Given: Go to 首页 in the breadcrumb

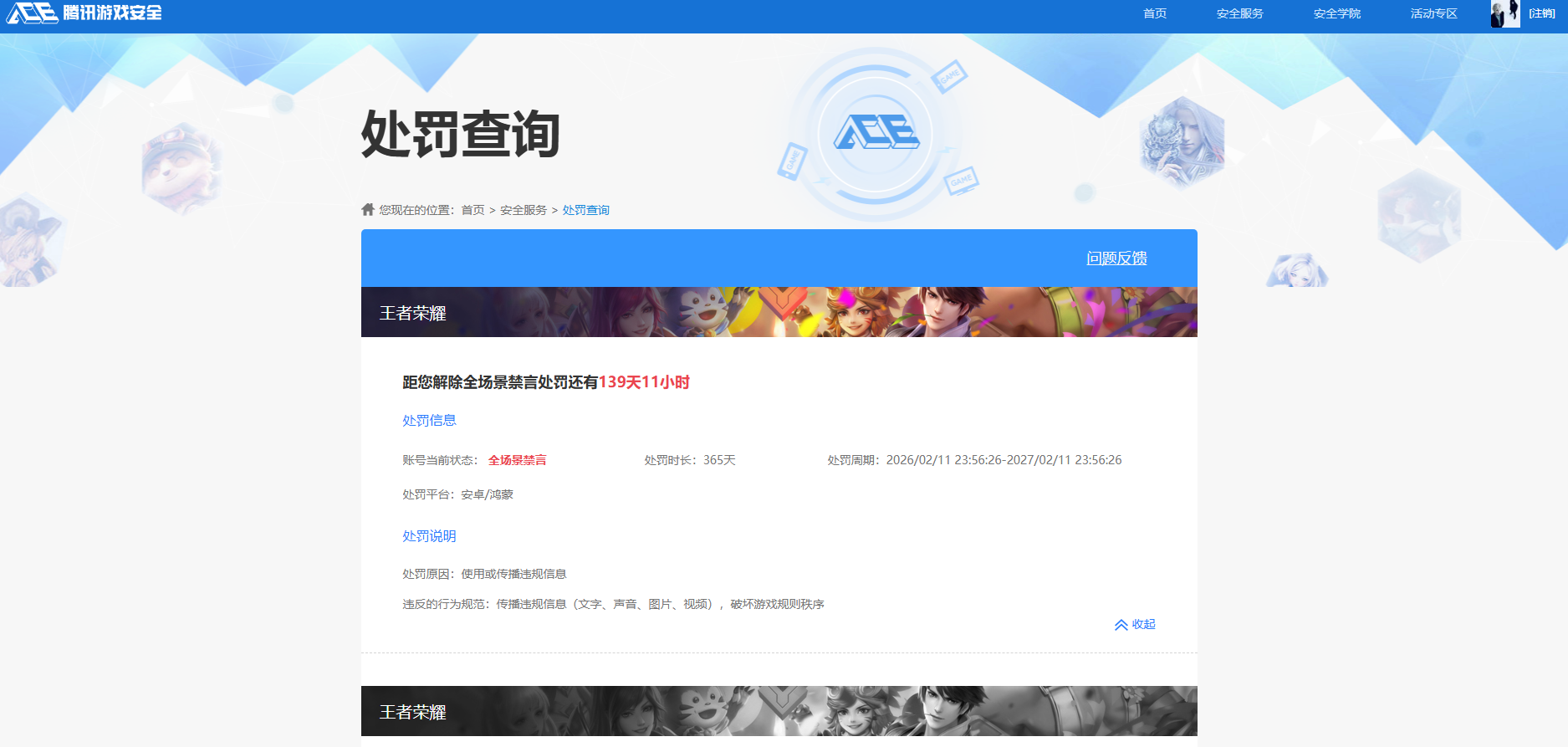Looking at the screenshot, I should pyautogui.click(x=472, y=210).
